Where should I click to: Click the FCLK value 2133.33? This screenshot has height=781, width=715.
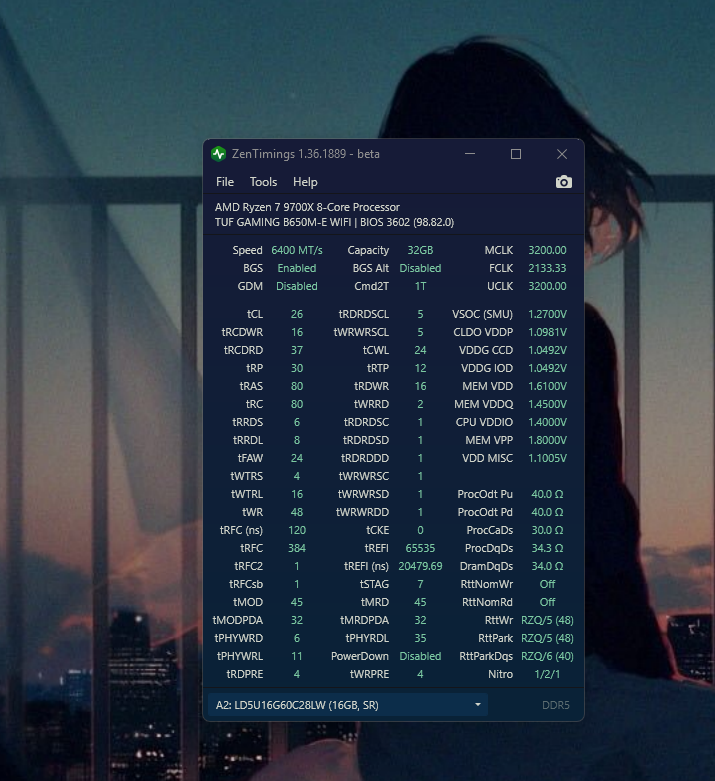[x=547, y=268]
